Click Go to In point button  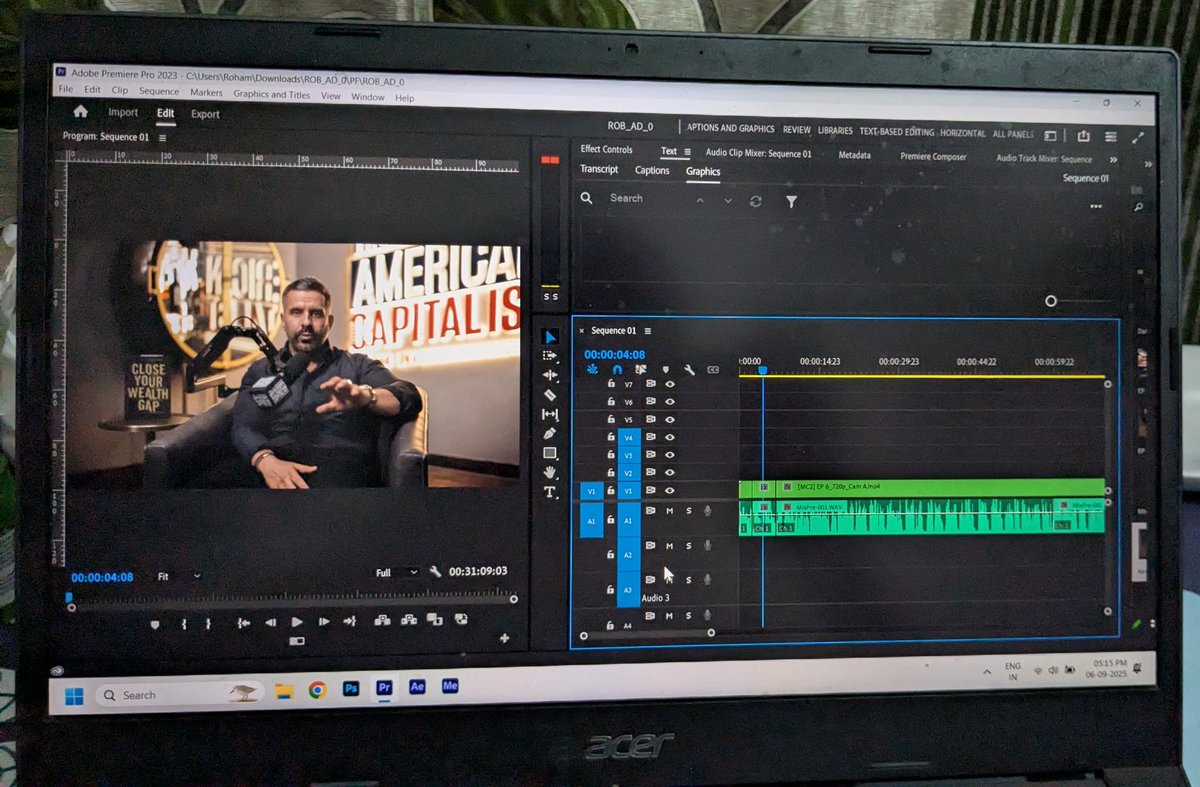pyautogui.click(x=243, y=622)
